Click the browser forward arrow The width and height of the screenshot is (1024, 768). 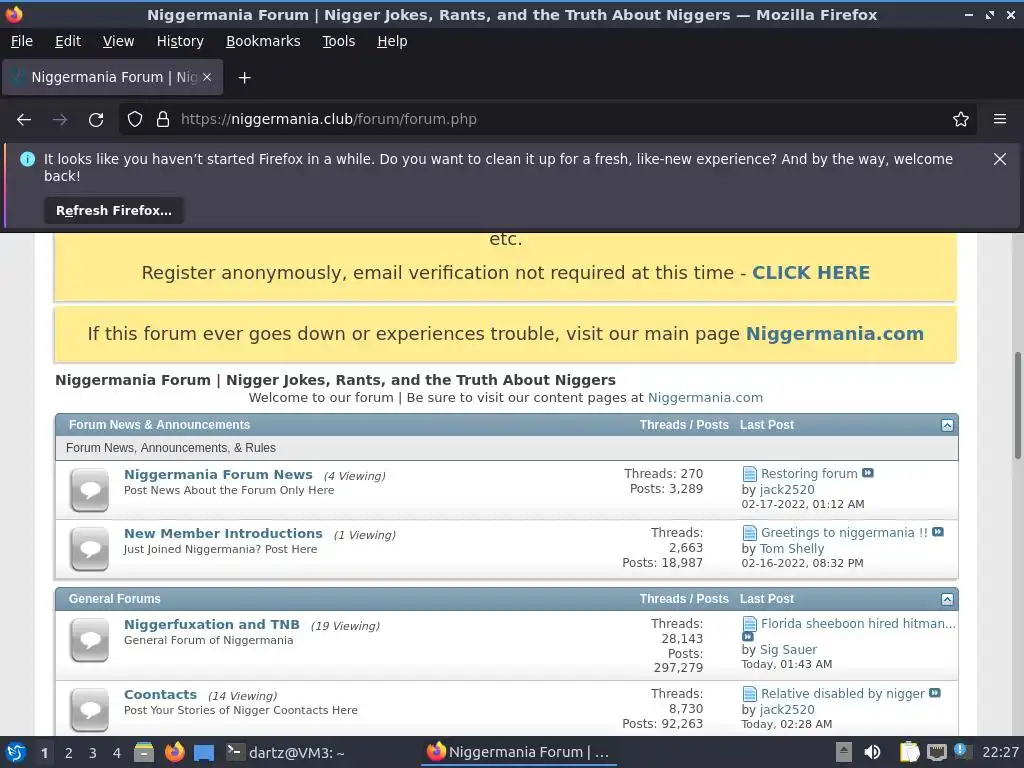(x=60, y=120)
